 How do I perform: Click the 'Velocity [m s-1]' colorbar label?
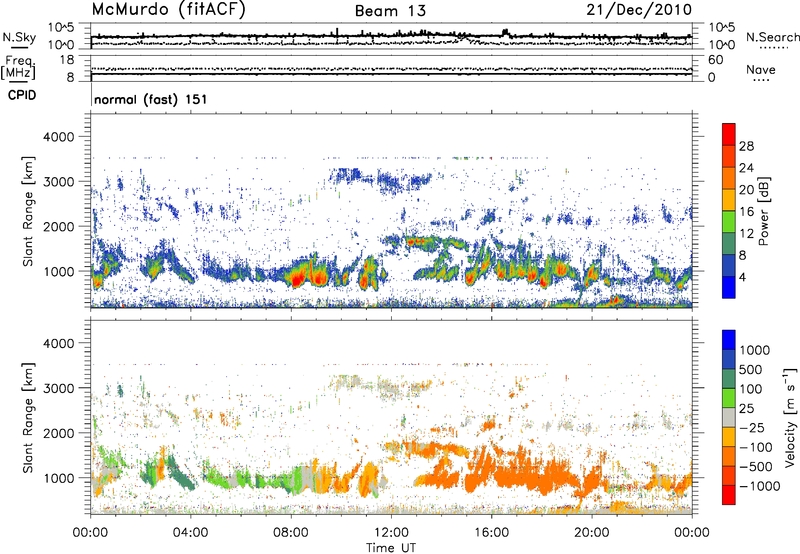tap(790, 417)
